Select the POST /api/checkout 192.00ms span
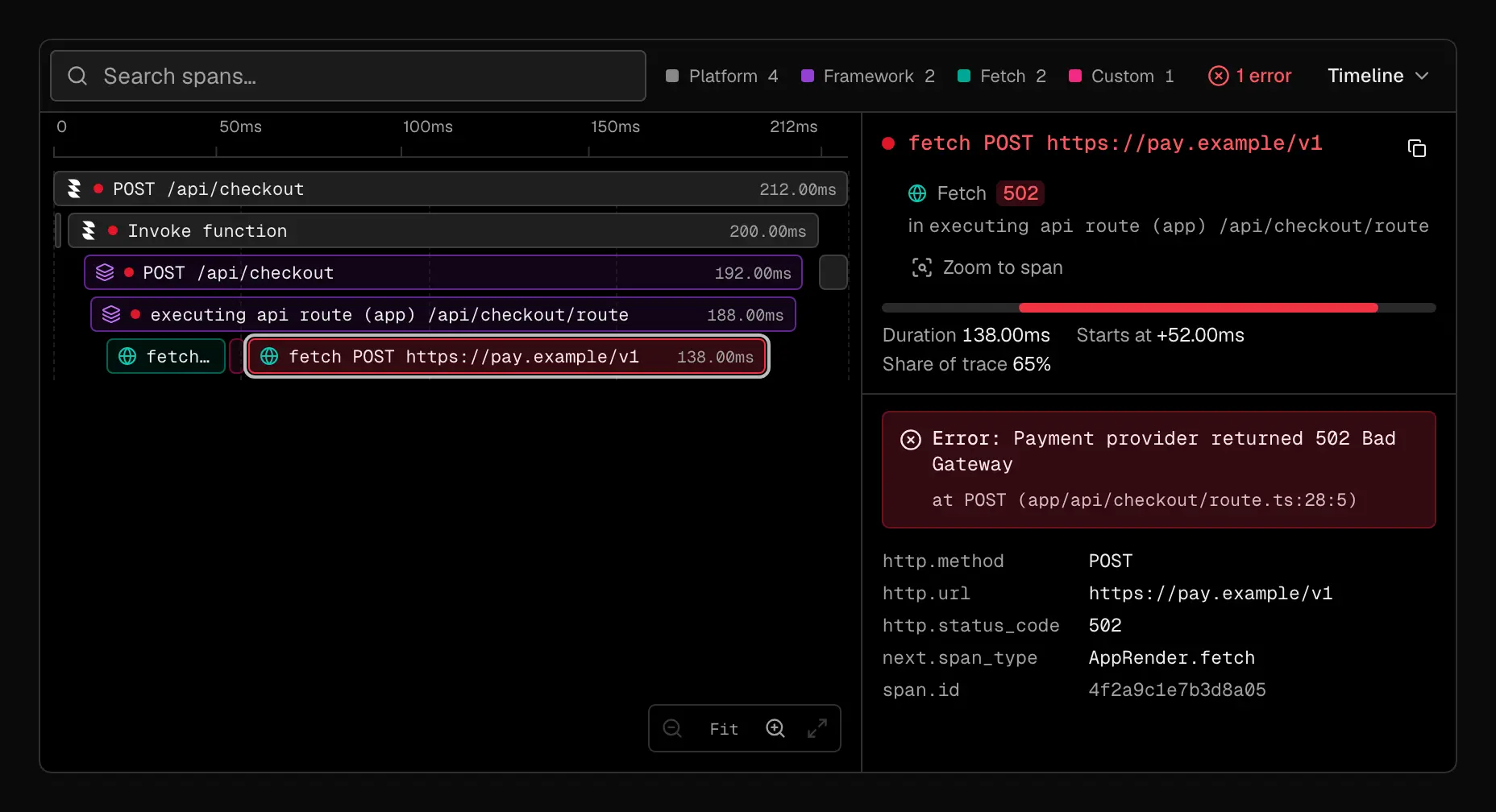Screen dimensions: 1496x812 point(443,272)
